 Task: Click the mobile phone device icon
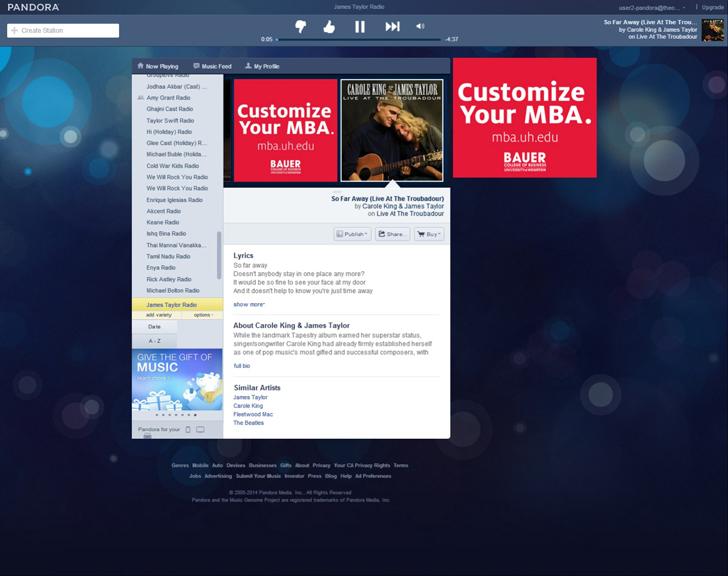point(188,430)
